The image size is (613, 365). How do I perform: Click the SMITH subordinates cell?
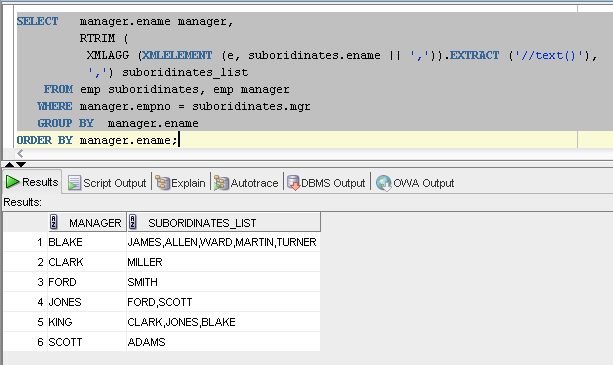click(223, 282)
